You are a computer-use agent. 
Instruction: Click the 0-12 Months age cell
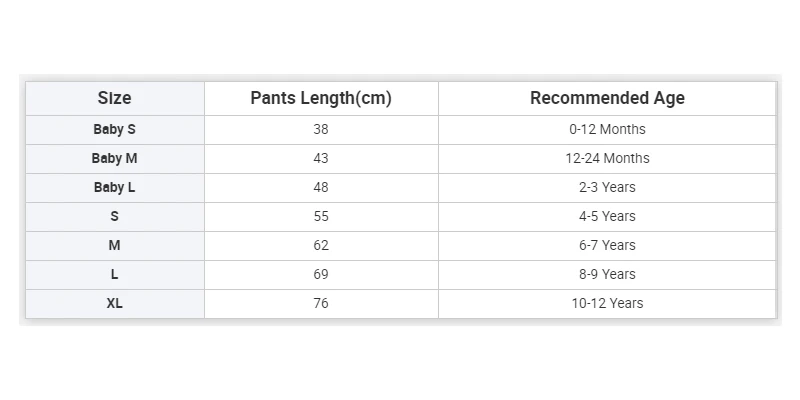607,129
